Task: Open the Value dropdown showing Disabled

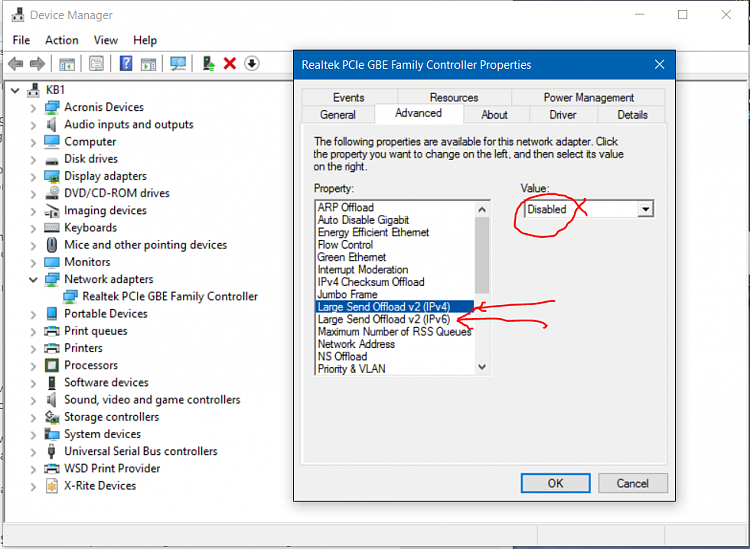Action: coord(645,209)
